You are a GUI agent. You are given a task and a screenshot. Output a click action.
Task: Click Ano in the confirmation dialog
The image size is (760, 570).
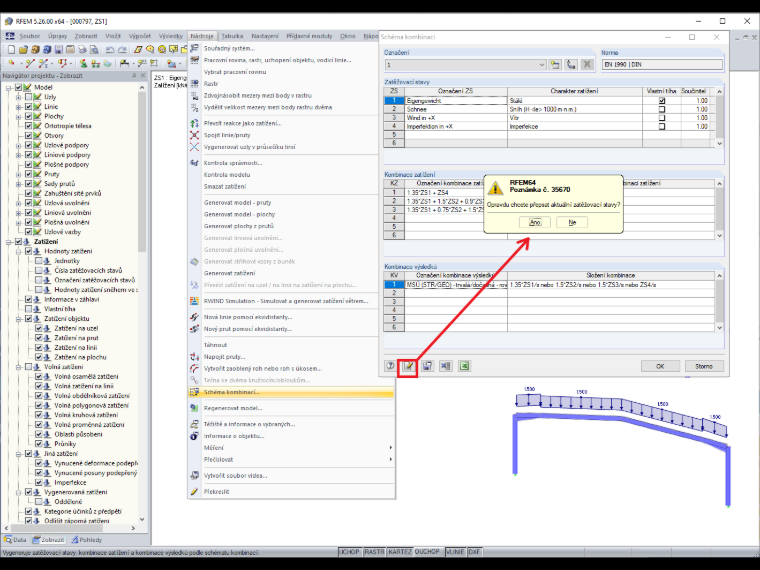pos(535,222)
